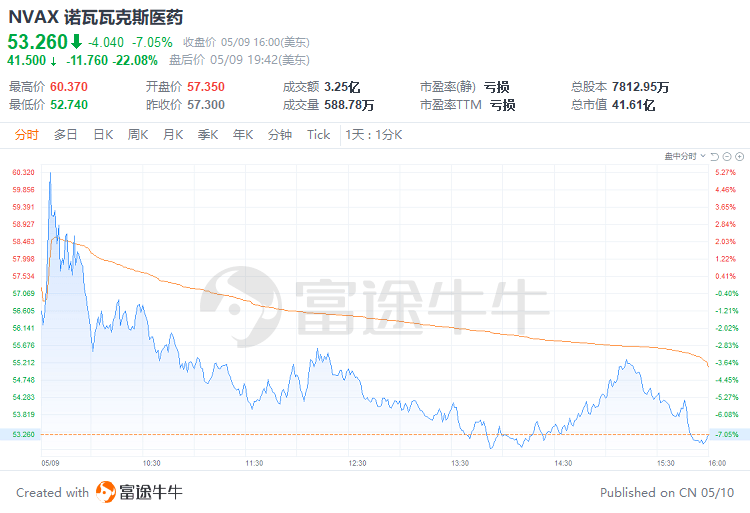
Task: Zoom out the chart with minus icon
Action: (x=727, y=156)
